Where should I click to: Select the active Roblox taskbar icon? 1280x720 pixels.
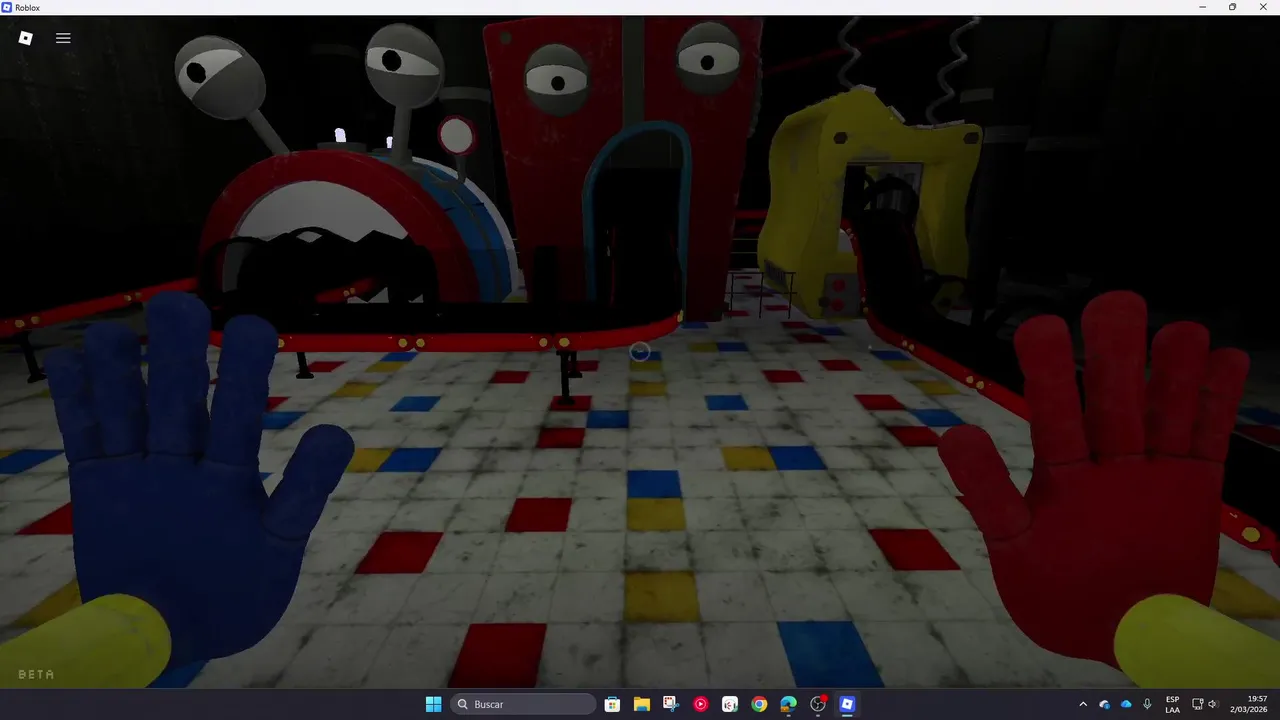click(x=847, y=704)
